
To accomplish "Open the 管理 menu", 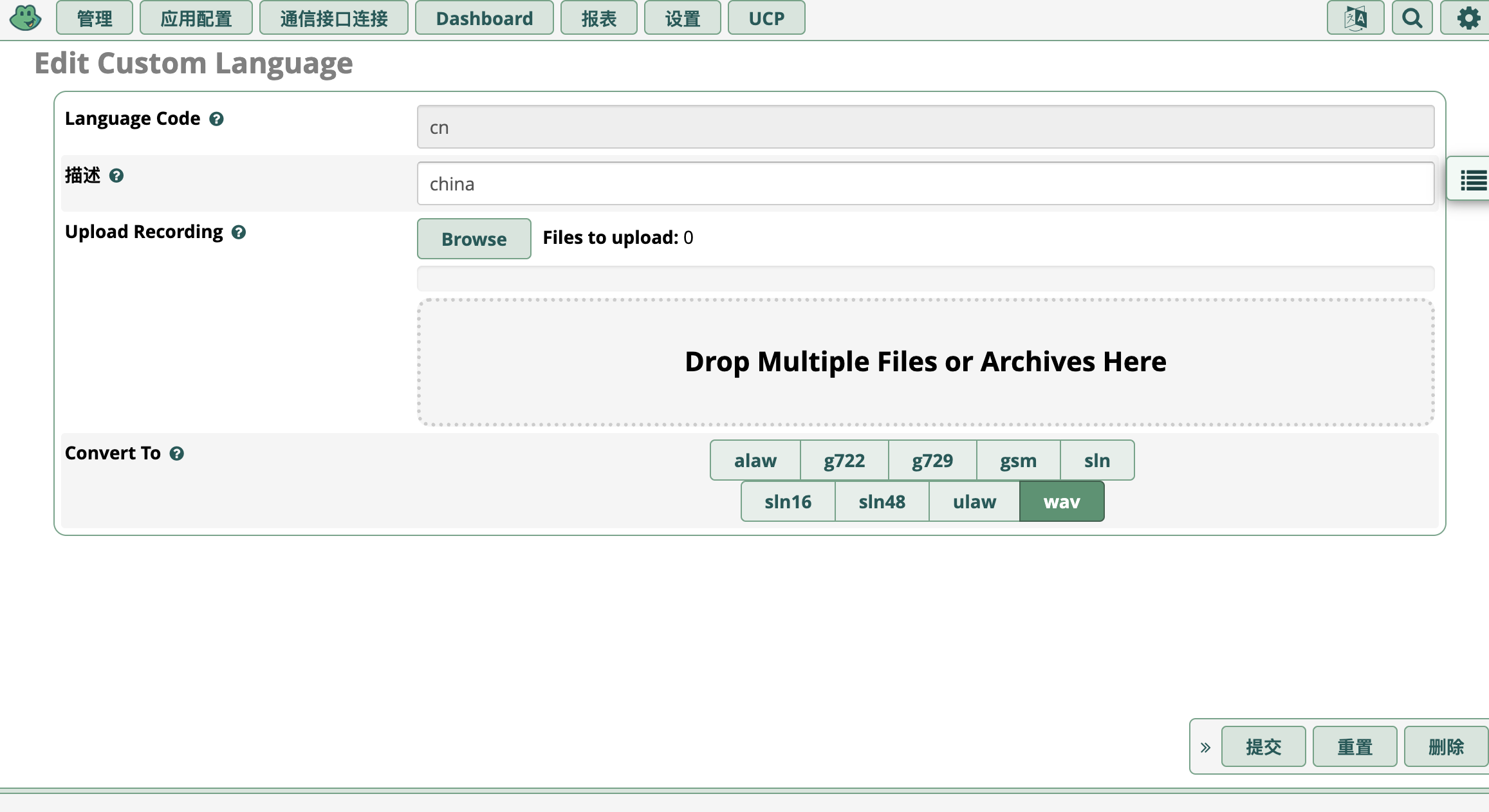I will tap(95, 18).
